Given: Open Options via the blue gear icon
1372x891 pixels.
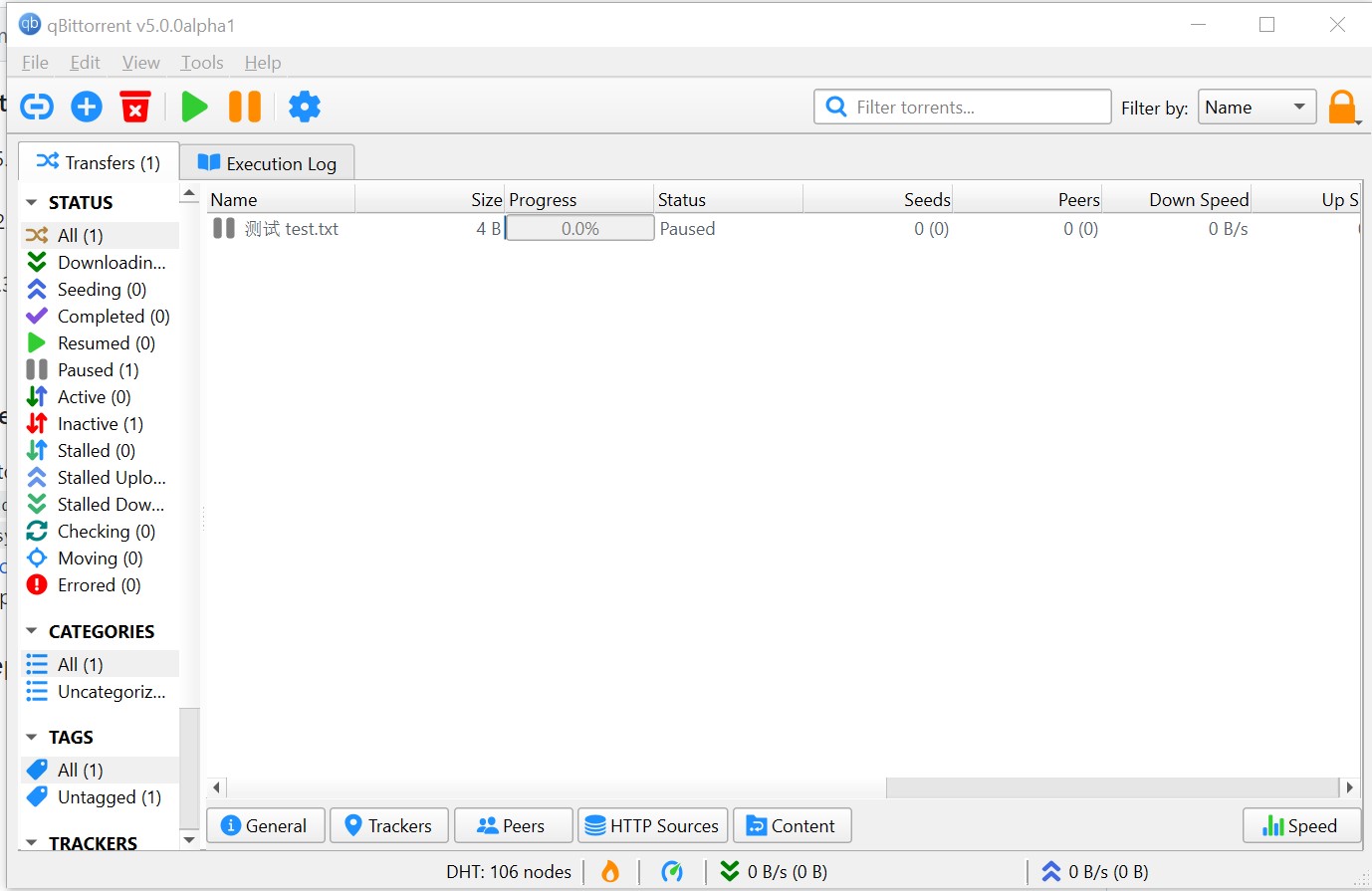Looking at the screenshot, I should point(305,107).
